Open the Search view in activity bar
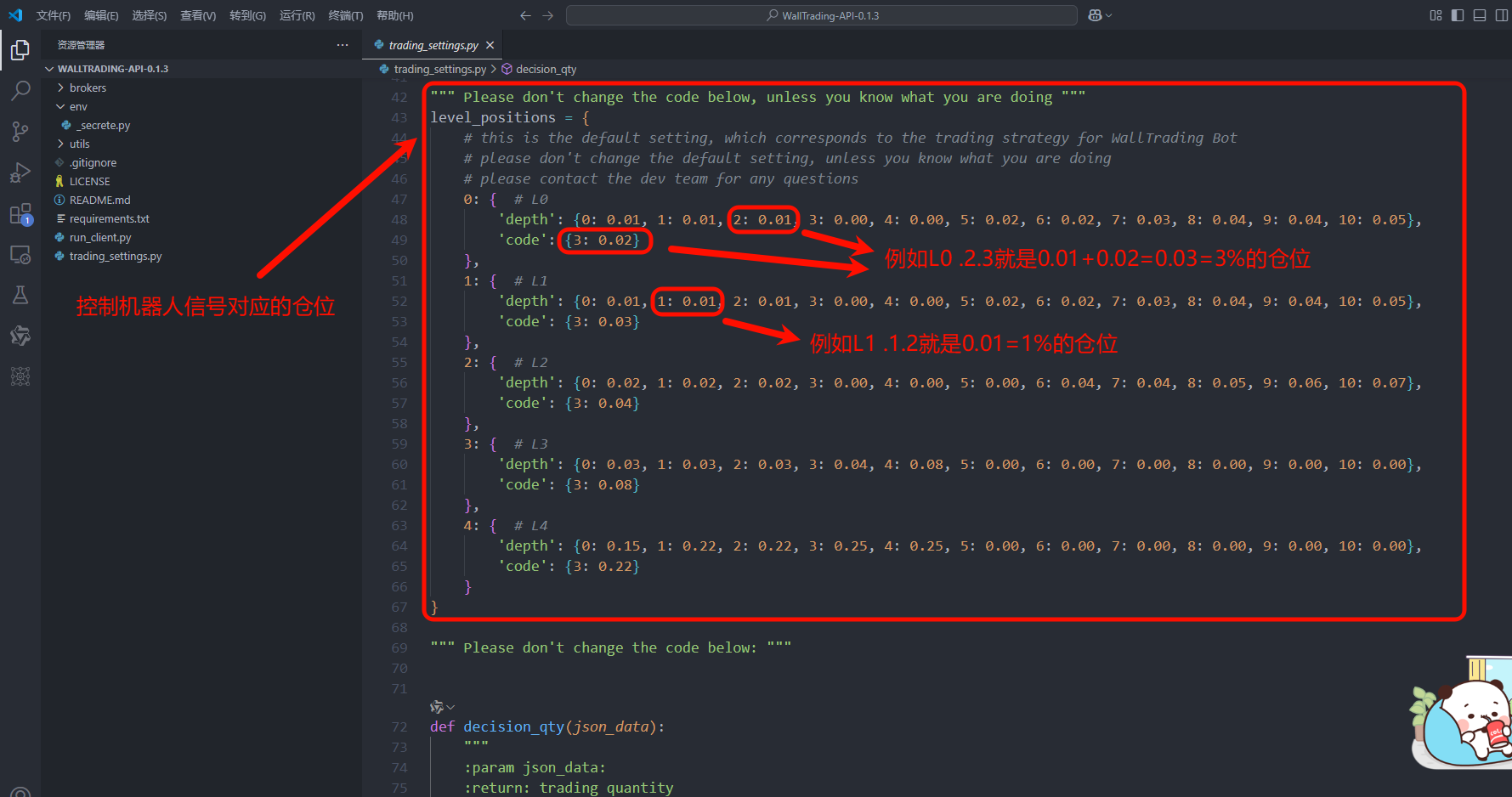The width and height of the screenshot is (1512, 797). tap(20, 90)
